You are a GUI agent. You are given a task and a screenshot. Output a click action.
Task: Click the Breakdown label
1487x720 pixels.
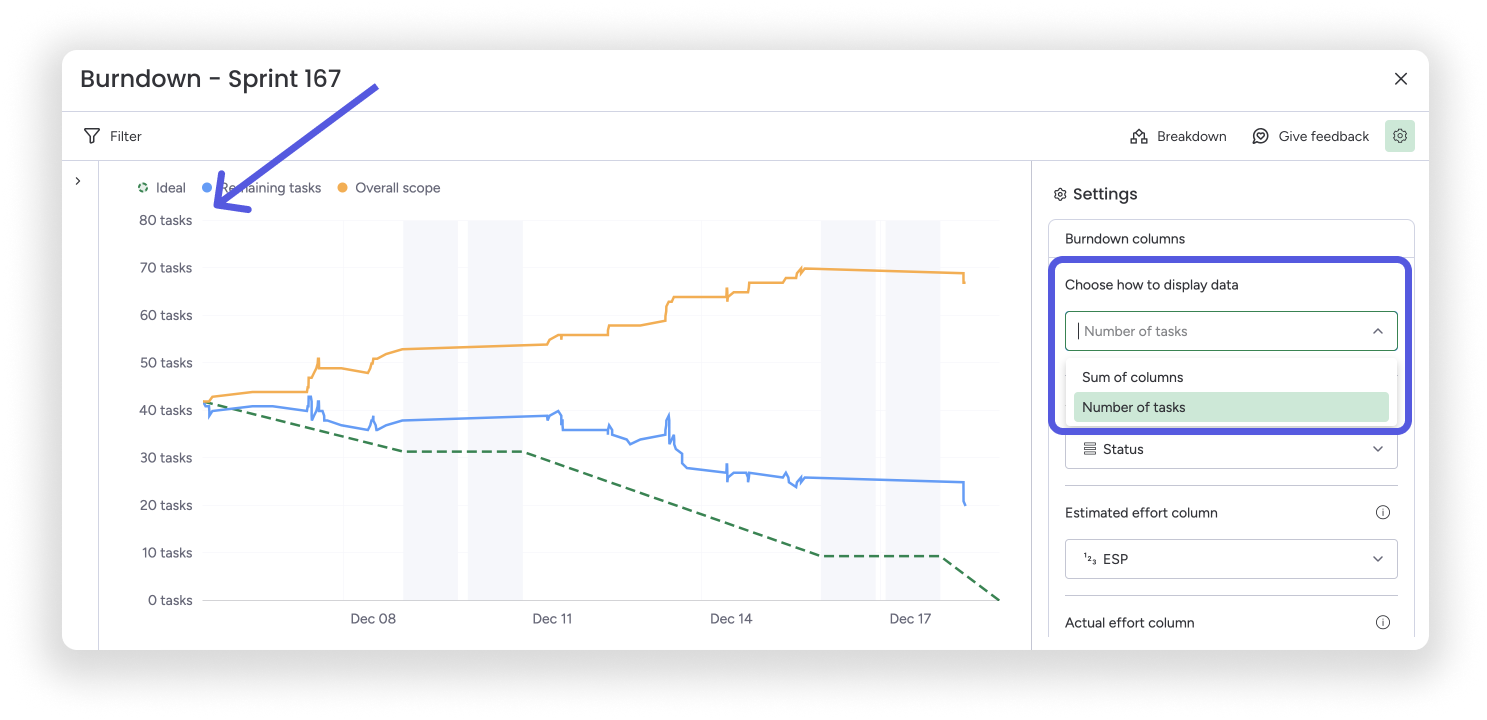click(x=1192, y=135)
